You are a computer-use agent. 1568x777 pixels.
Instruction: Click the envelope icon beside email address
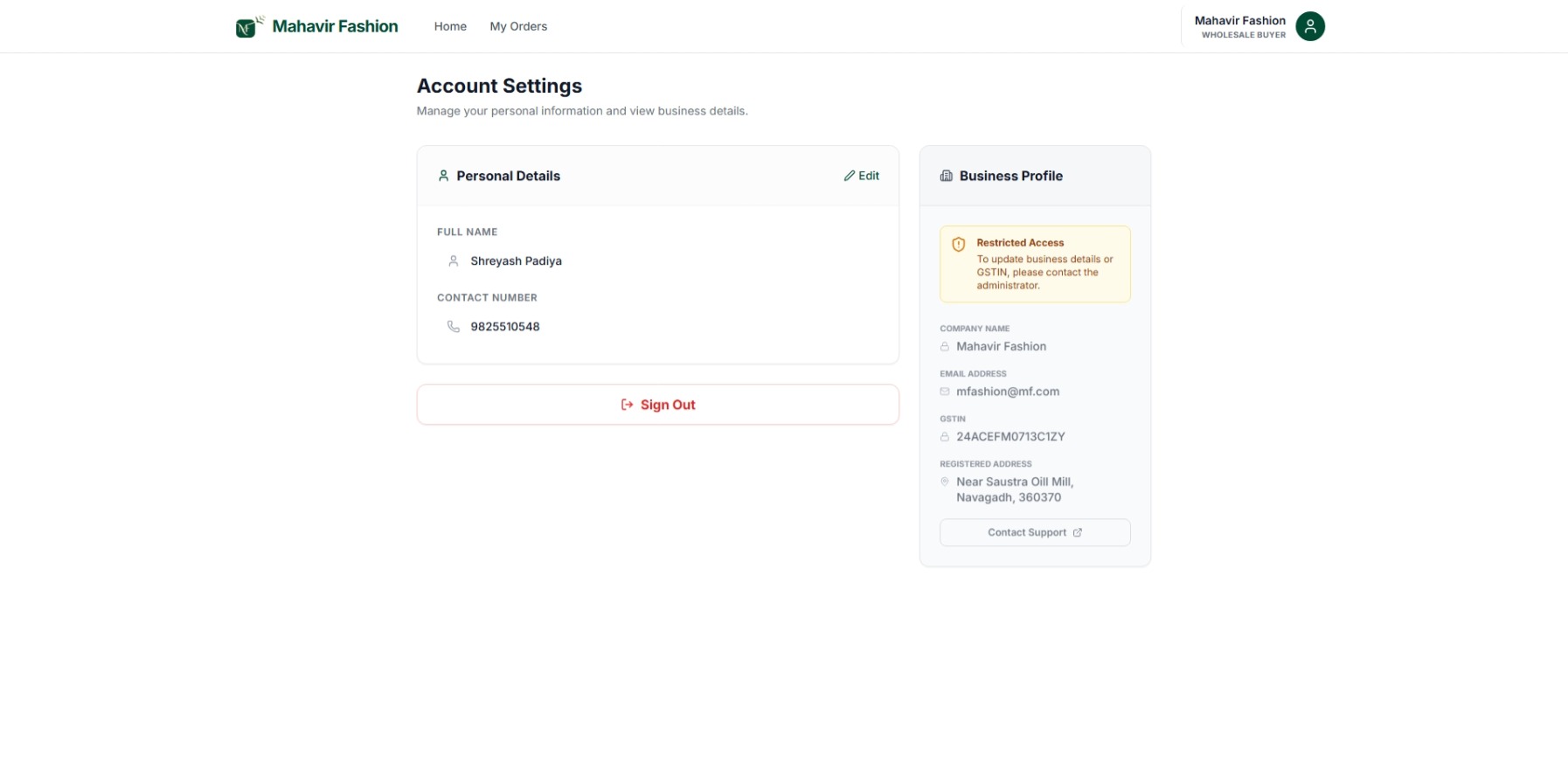point(945,392)
